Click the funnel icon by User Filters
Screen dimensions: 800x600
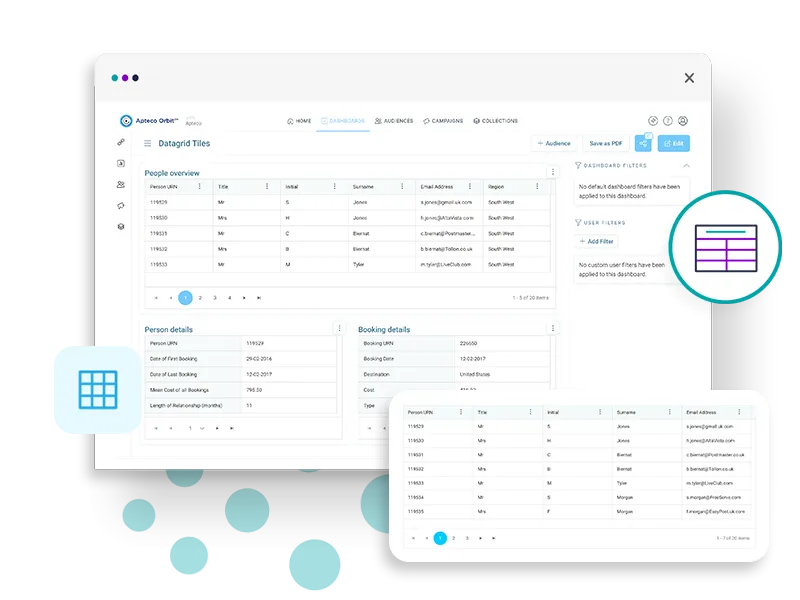(578, 223)
